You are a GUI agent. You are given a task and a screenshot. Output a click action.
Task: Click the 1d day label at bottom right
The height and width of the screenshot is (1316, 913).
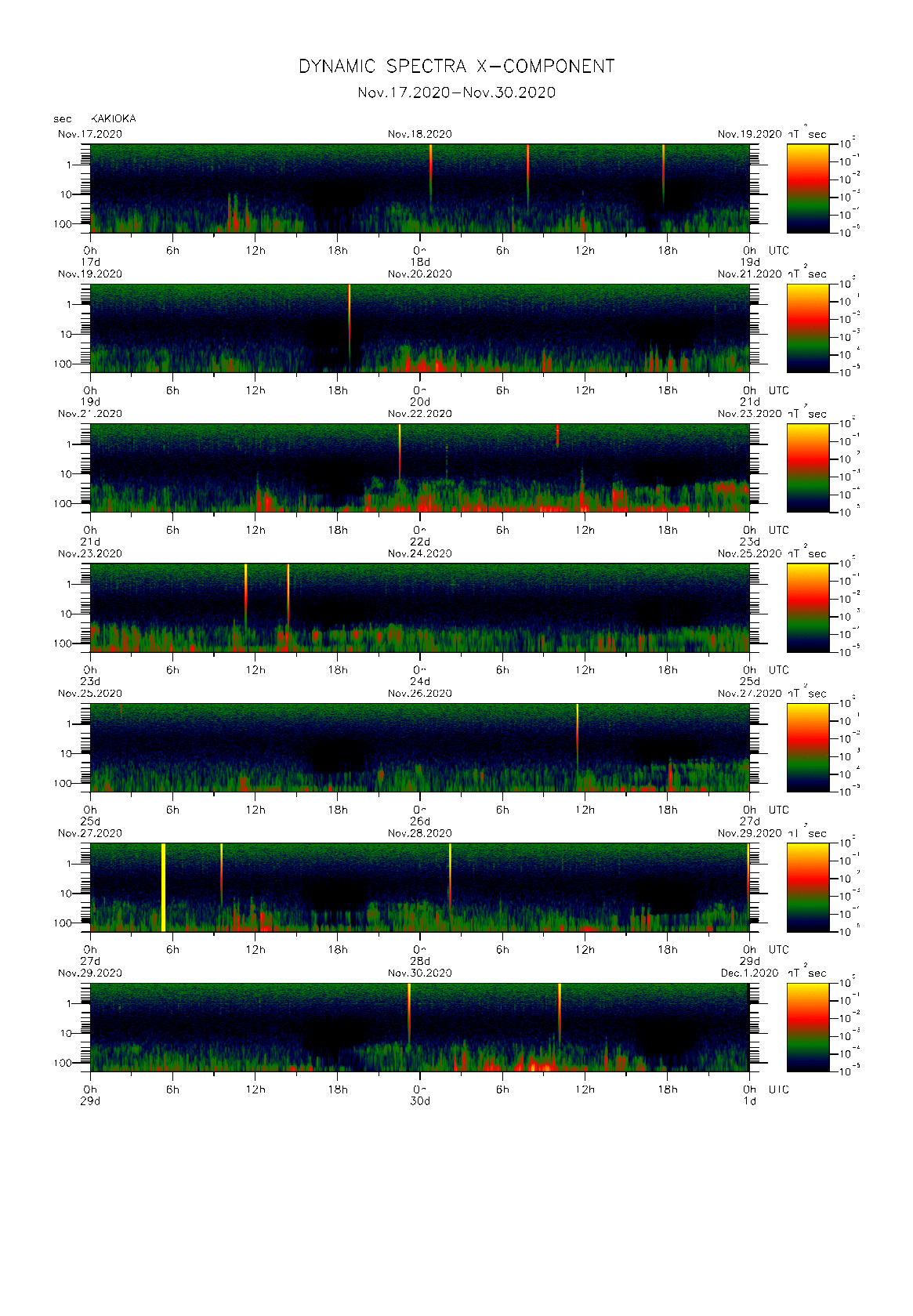(750, 1100)
